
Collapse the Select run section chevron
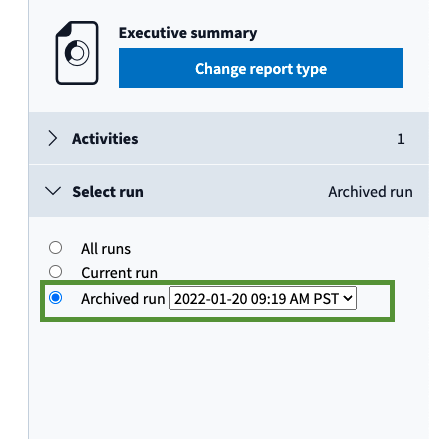coord(53,191)
